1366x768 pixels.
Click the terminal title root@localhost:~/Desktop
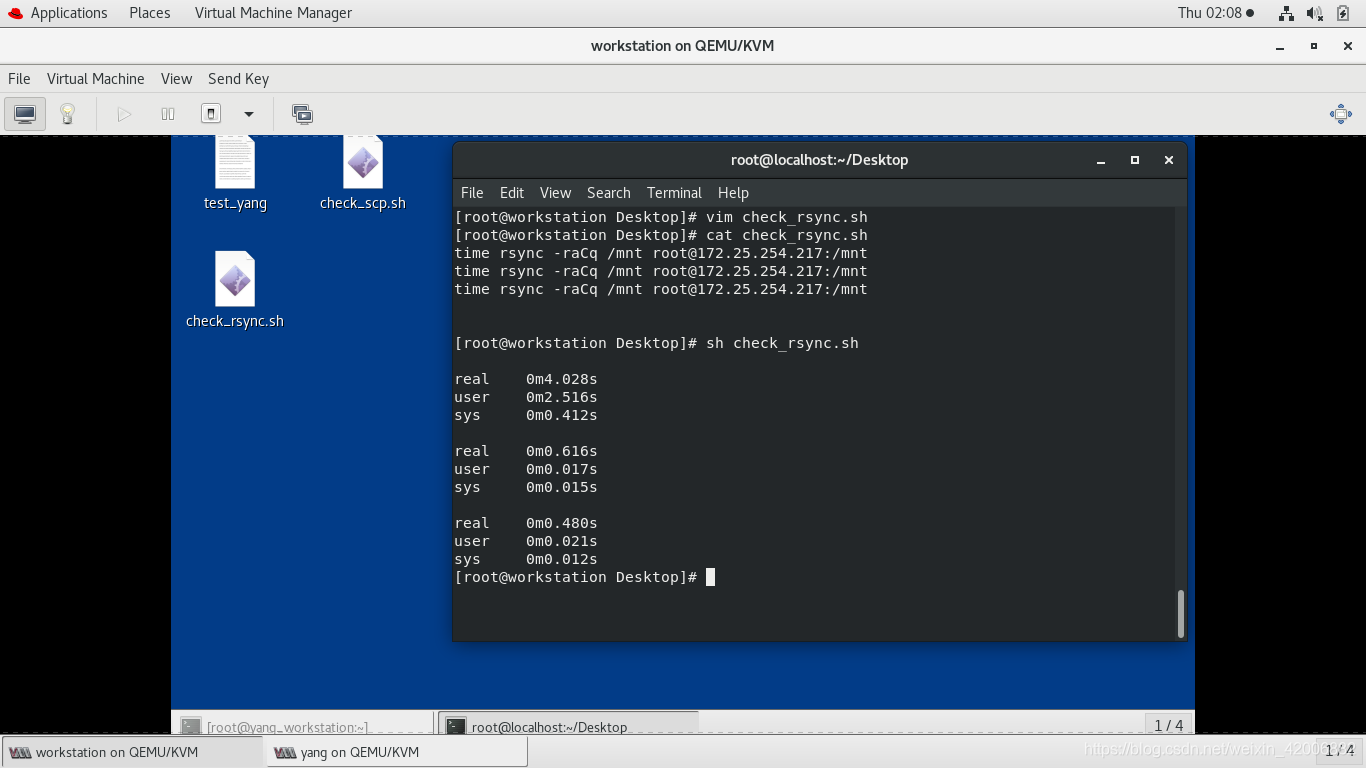pyautogui.click(x=819, y=160)
